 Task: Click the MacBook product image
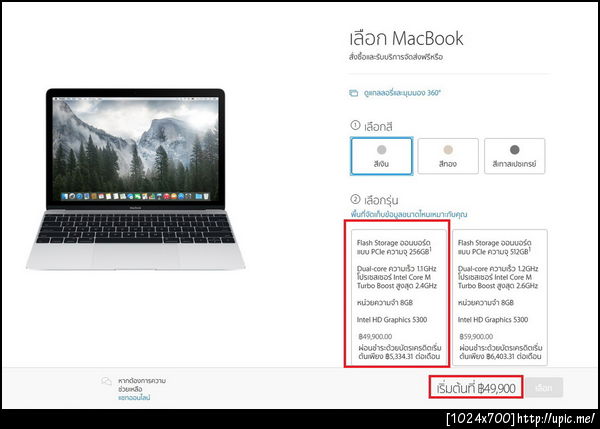coord(135,179)
